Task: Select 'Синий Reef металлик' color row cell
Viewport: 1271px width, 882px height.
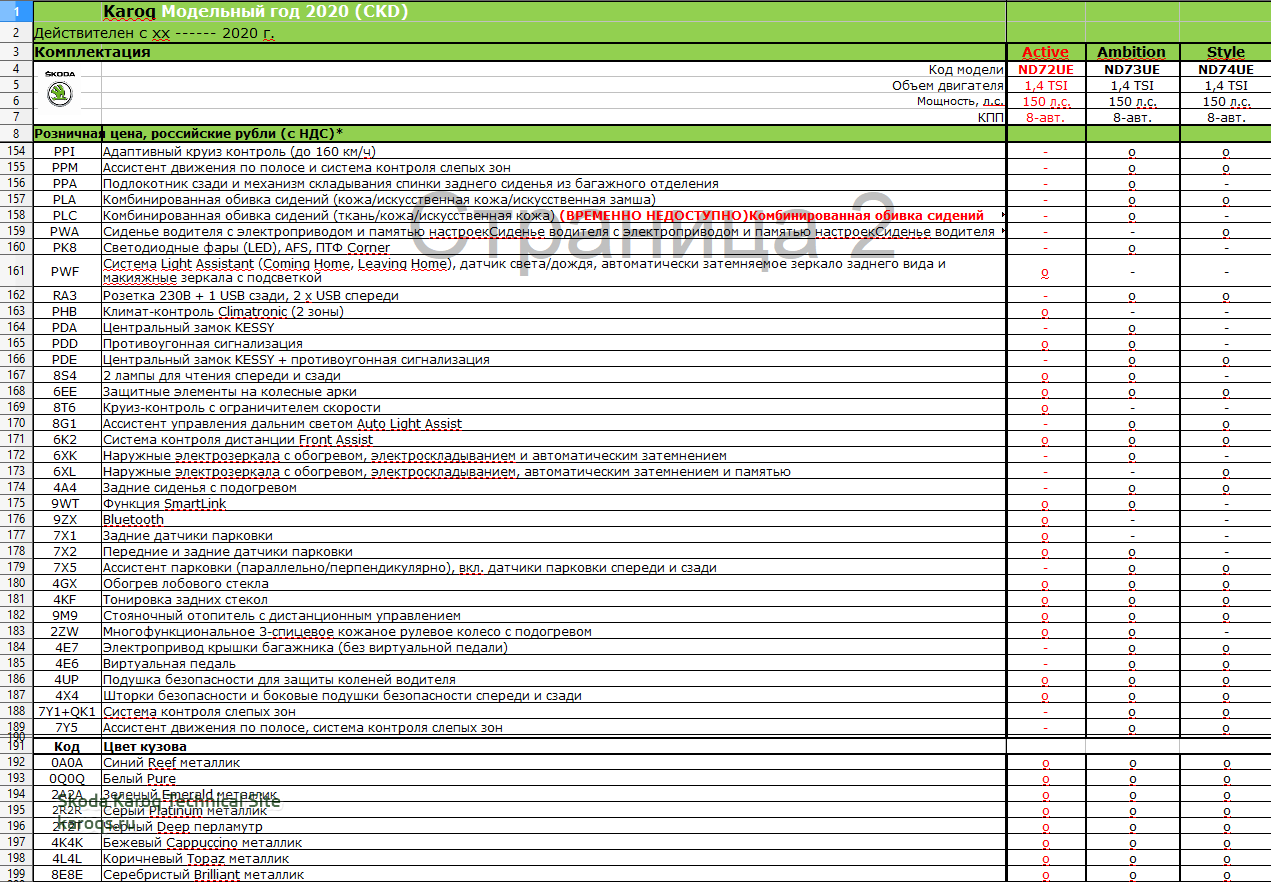Action: click(x=553, y=762)
